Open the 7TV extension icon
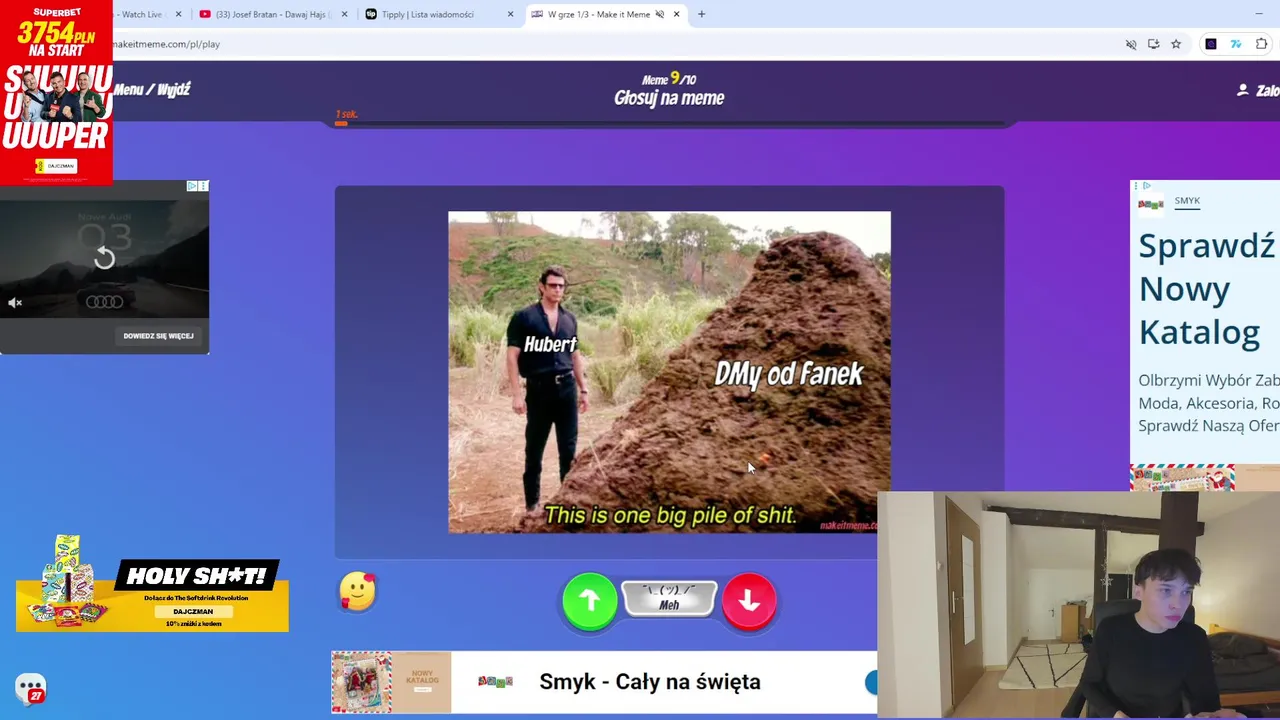 (1236, 44)
